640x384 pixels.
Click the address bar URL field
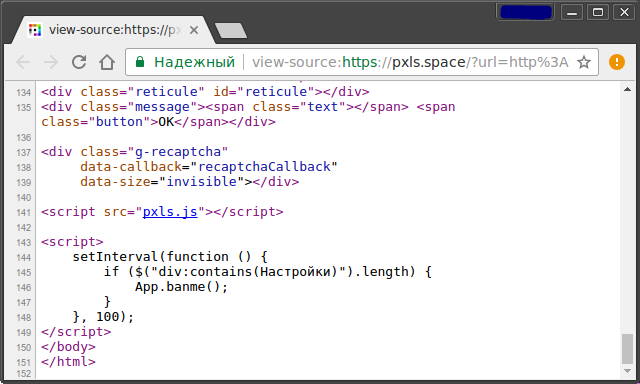(410, 62)
